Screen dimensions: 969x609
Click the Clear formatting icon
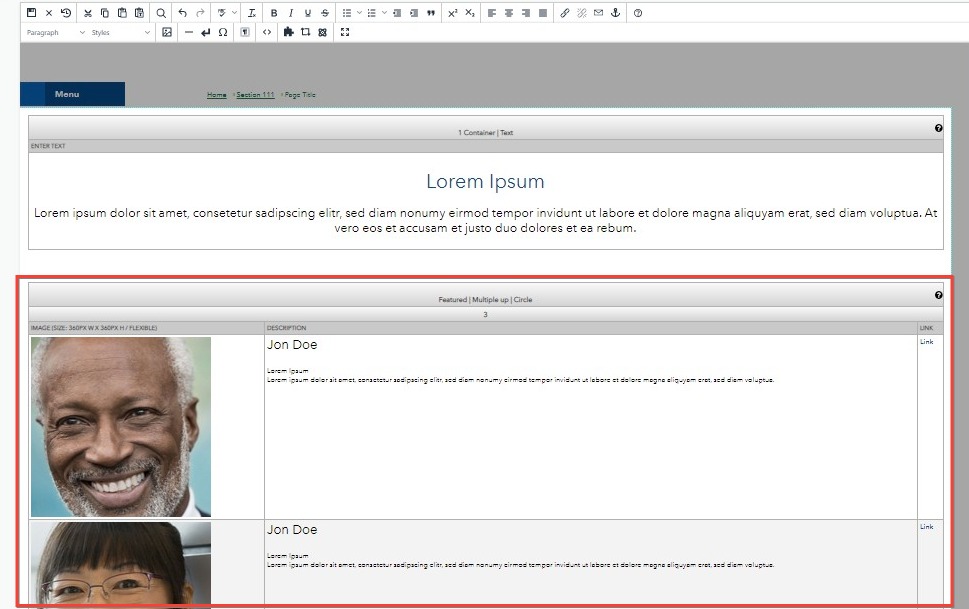[252, 12]
